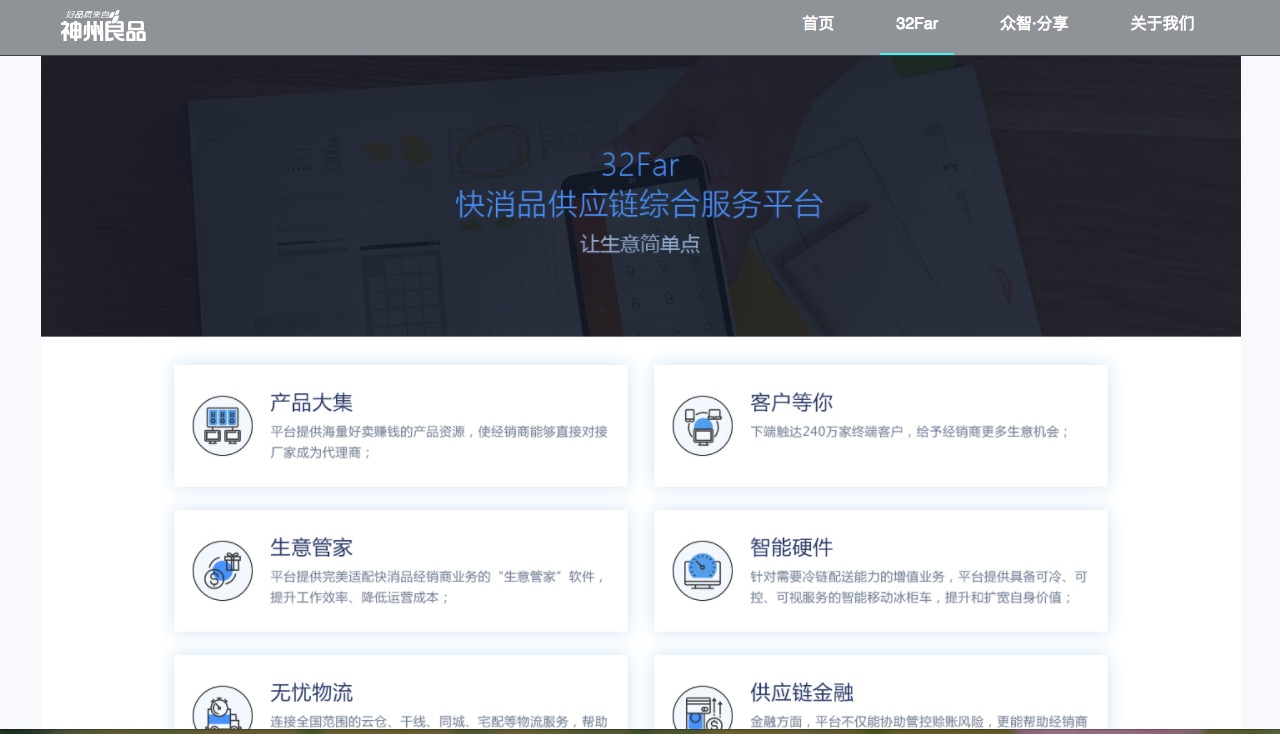Select the 生意管家 heading
Viewport: 1280px width, 734px height.
311,548
